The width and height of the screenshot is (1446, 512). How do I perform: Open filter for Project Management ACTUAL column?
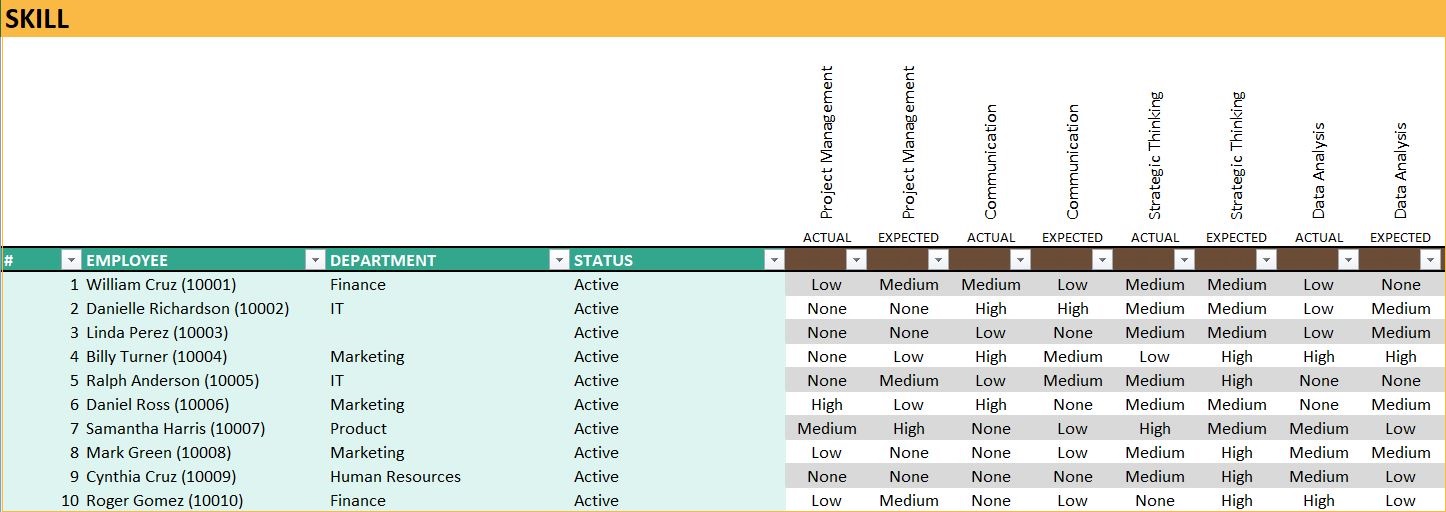pos(856,260)
